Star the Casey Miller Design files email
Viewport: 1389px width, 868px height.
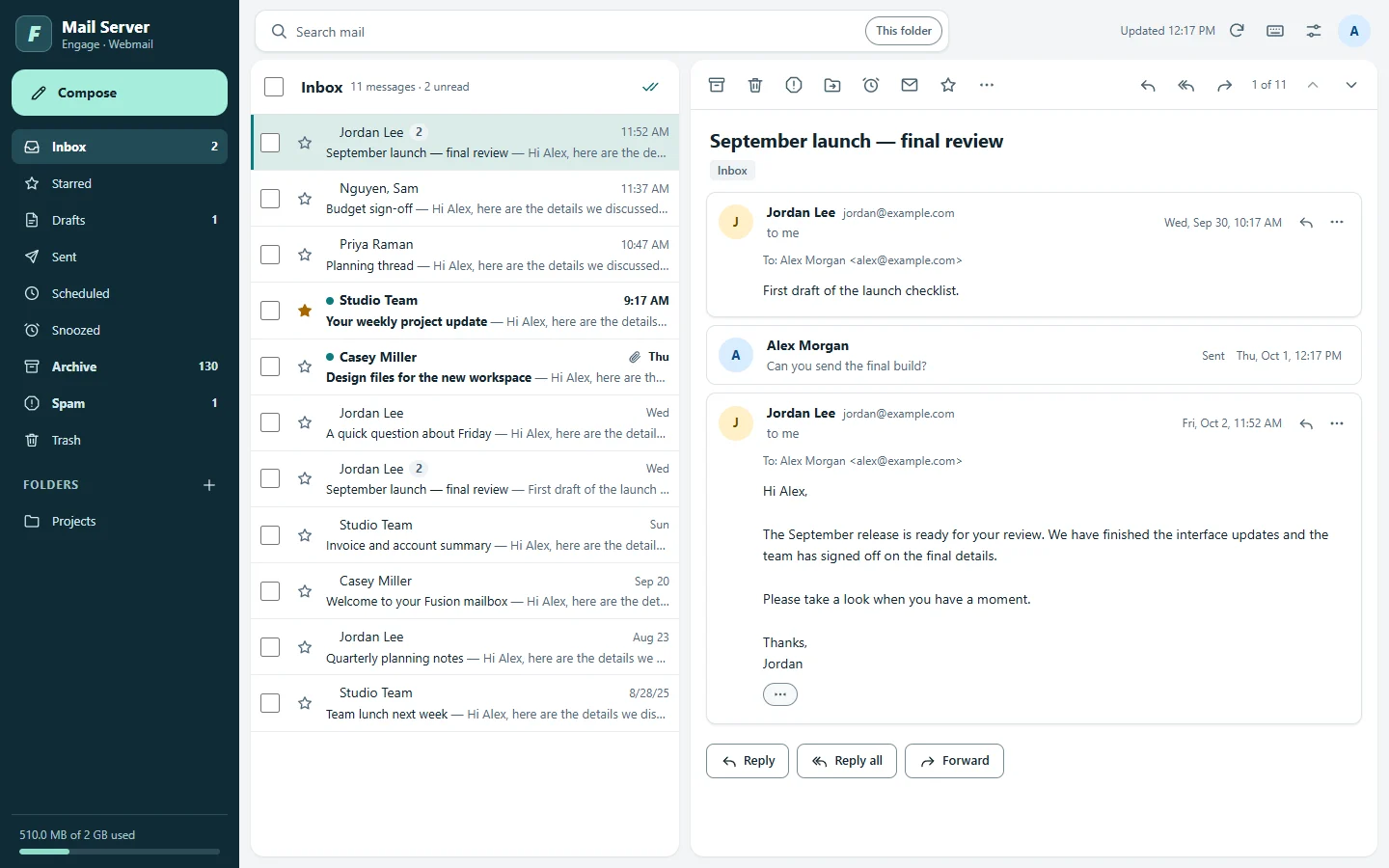(305, 366)
